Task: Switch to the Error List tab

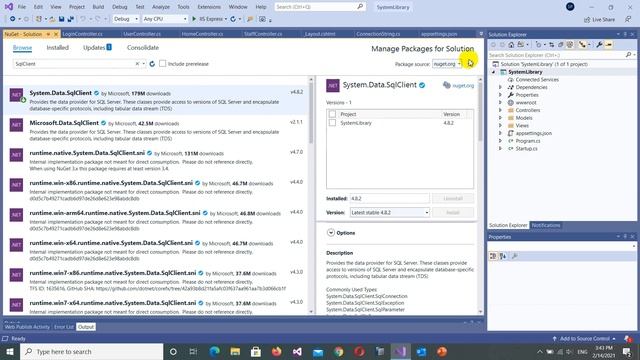Action: 64,327
